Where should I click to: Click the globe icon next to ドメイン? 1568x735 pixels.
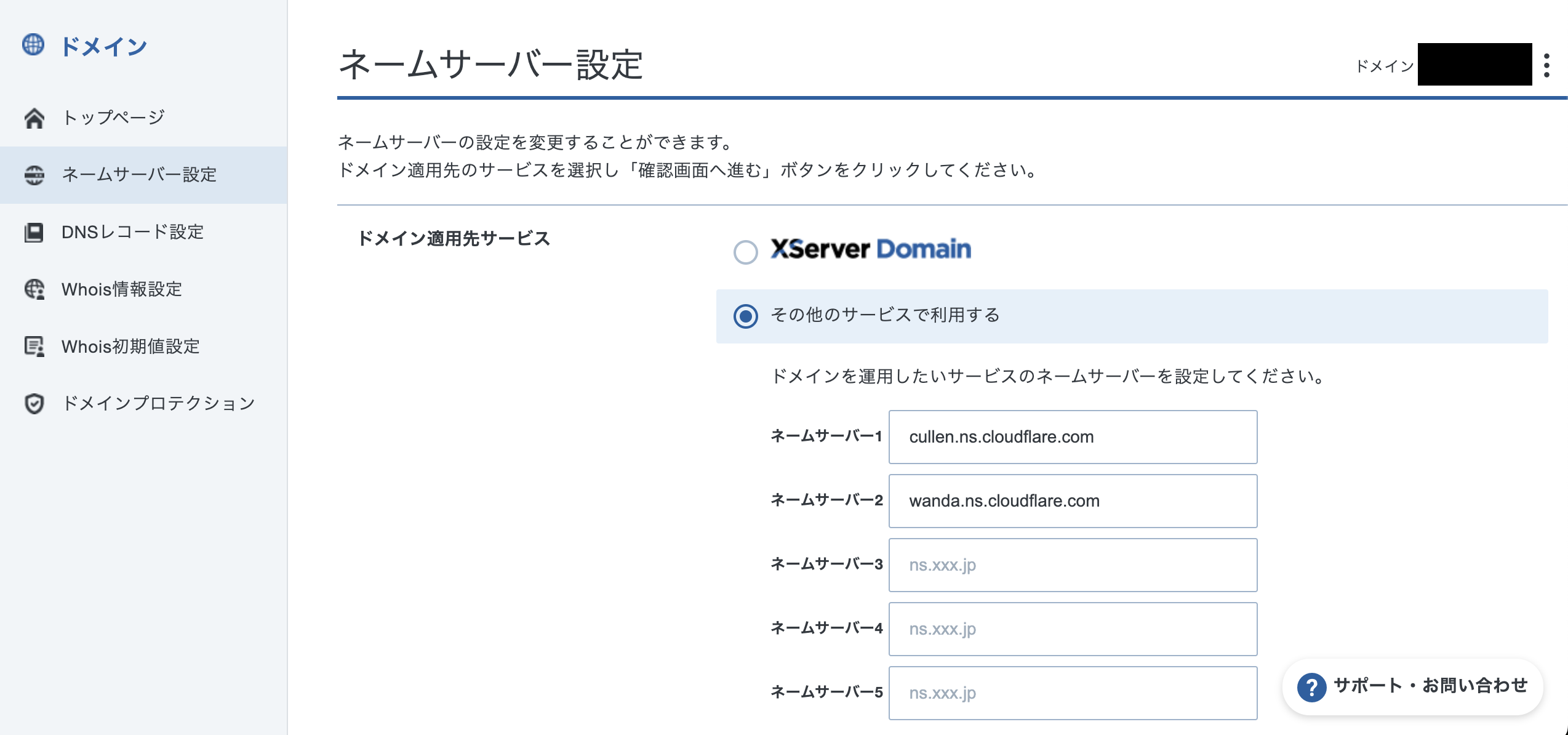coord(34,44)
